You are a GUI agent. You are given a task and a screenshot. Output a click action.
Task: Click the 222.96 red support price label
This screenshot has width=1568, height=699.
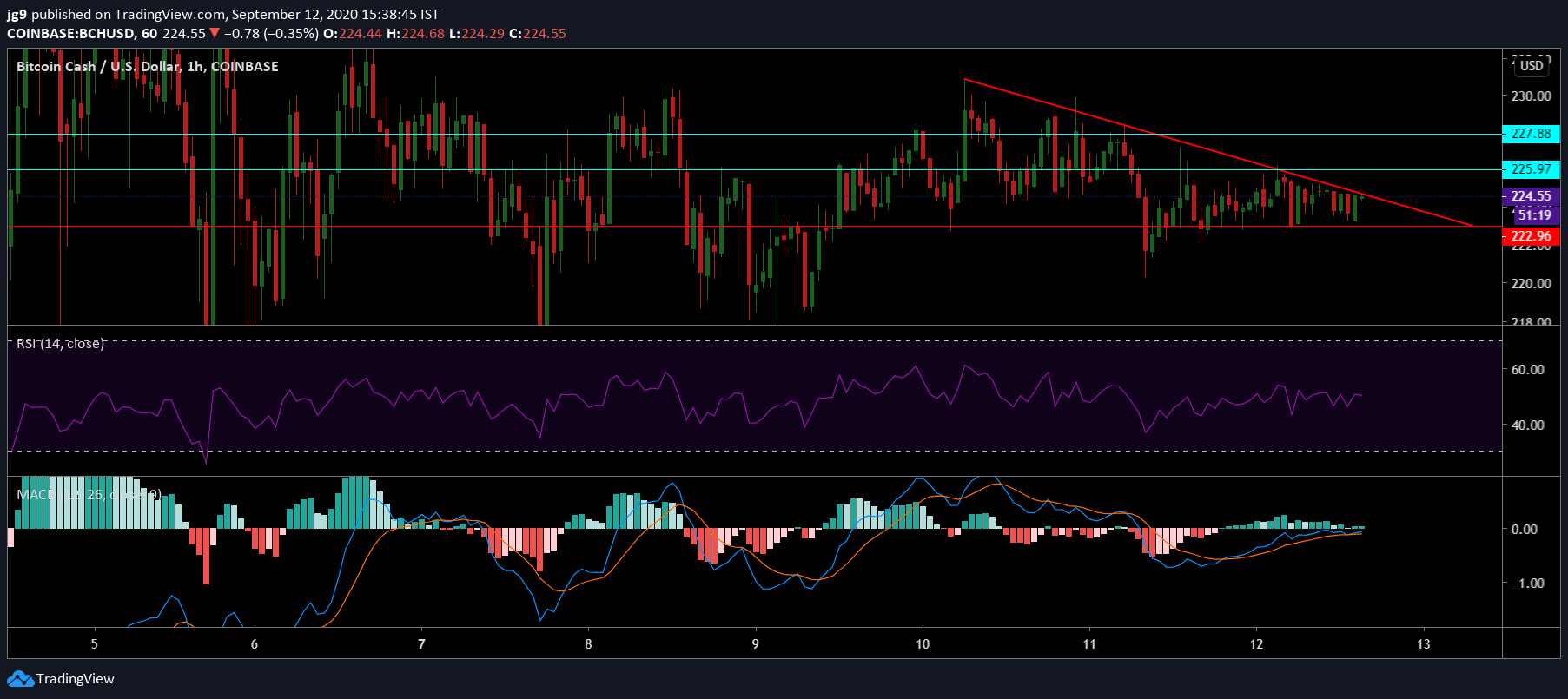point(1531,236)
